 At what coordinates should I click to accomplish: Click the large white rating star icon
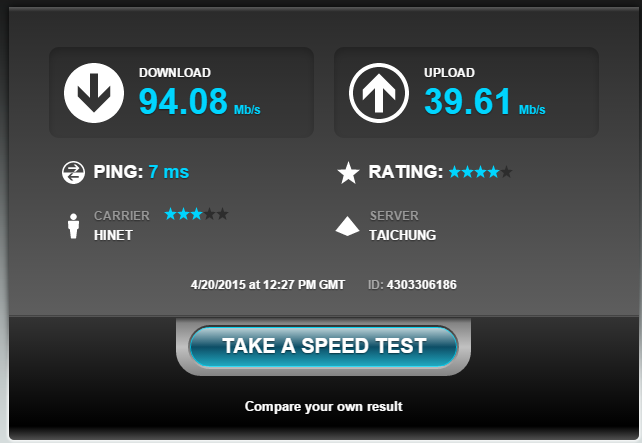click(348, 173)
